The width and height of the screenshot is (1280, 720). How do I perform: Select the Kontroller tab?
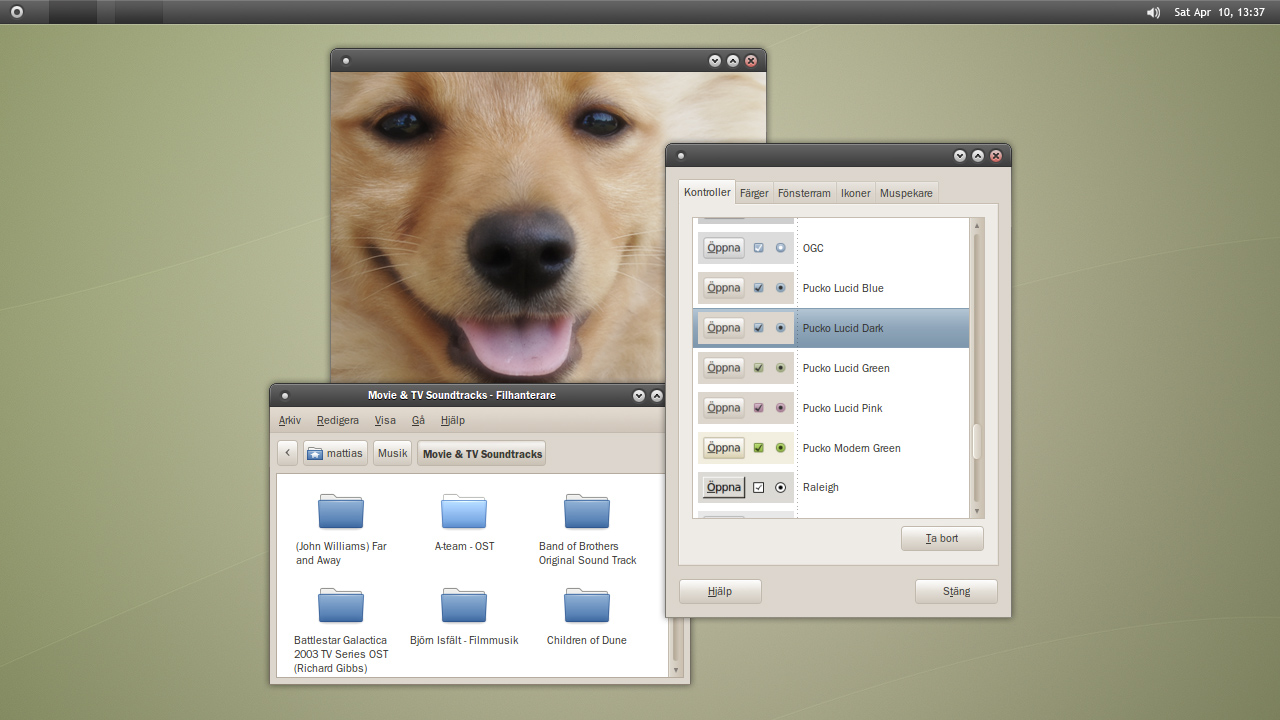707,192
